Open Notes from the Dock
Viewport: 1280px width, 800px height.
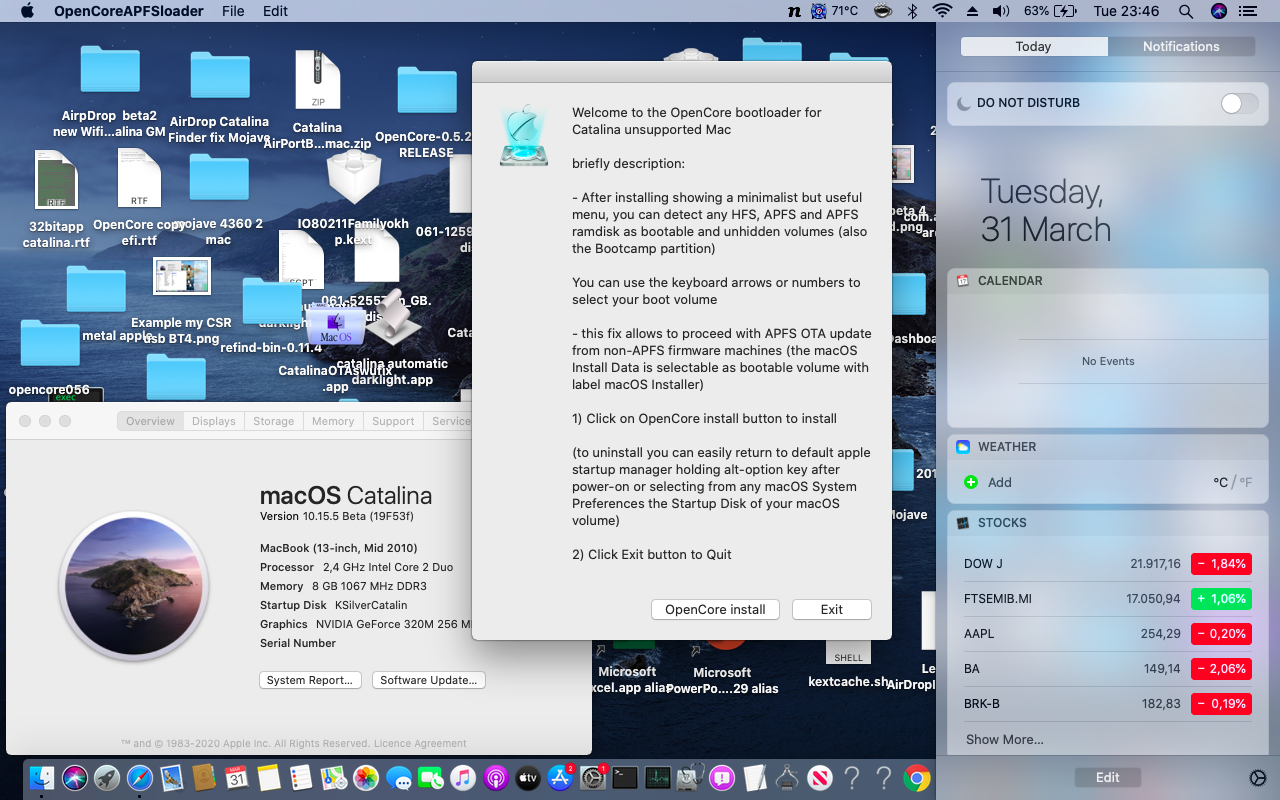pos(268,777)
